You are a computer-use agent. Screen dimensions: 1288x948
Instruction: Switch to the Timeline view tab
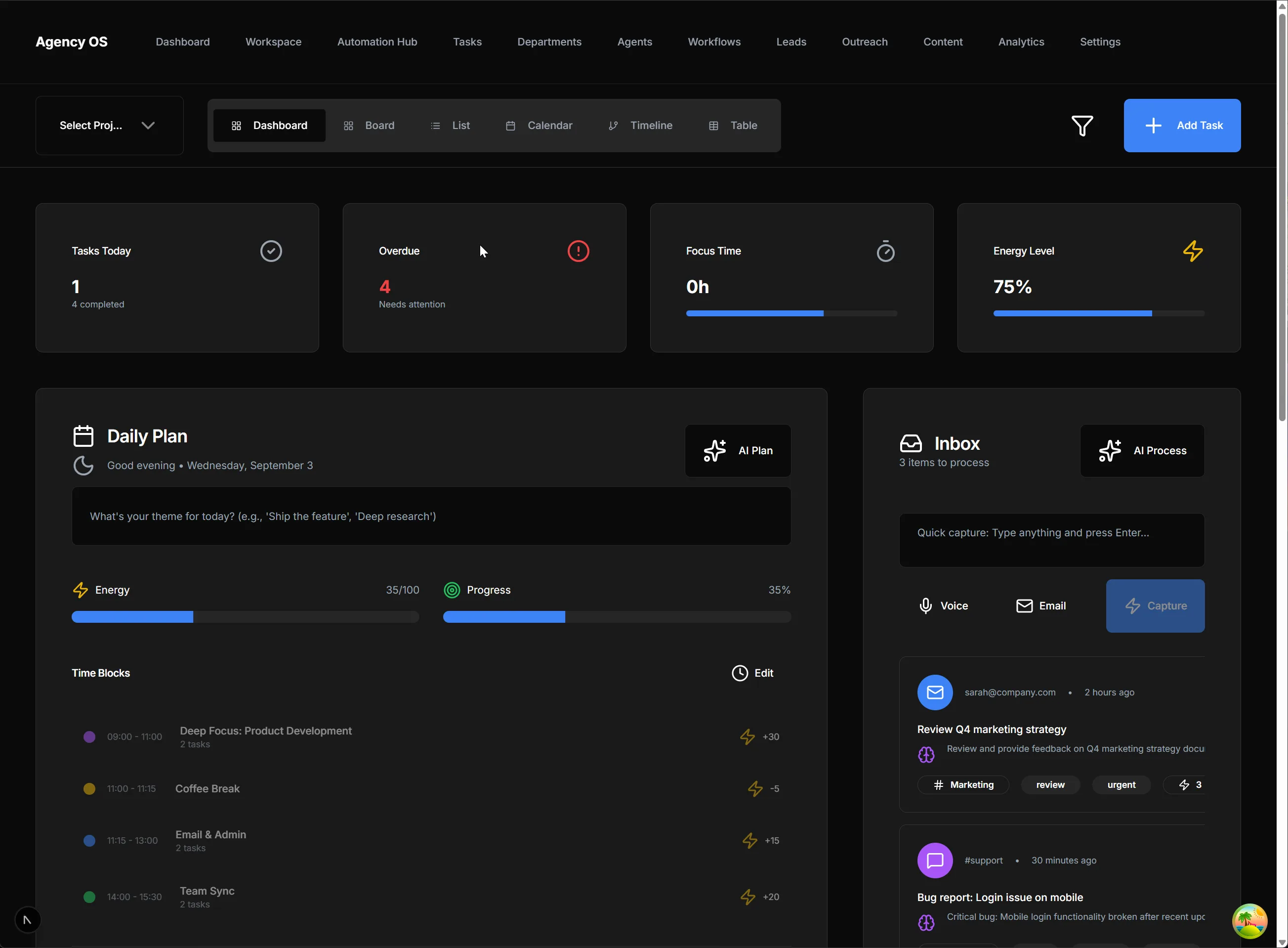click(x=641, y=126)
